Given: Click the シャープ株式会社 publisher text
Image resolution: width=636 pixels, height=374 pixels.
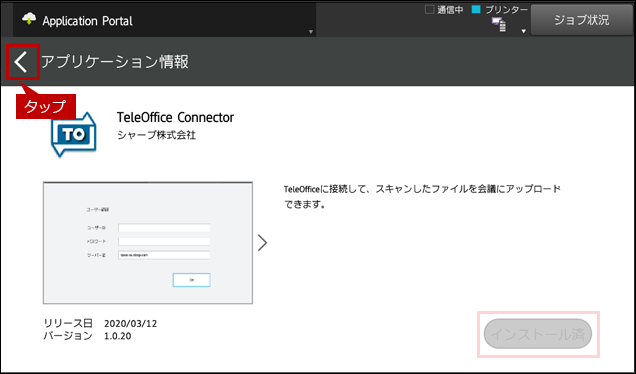Looking at the screenshot, I should [x=157, y=135].
